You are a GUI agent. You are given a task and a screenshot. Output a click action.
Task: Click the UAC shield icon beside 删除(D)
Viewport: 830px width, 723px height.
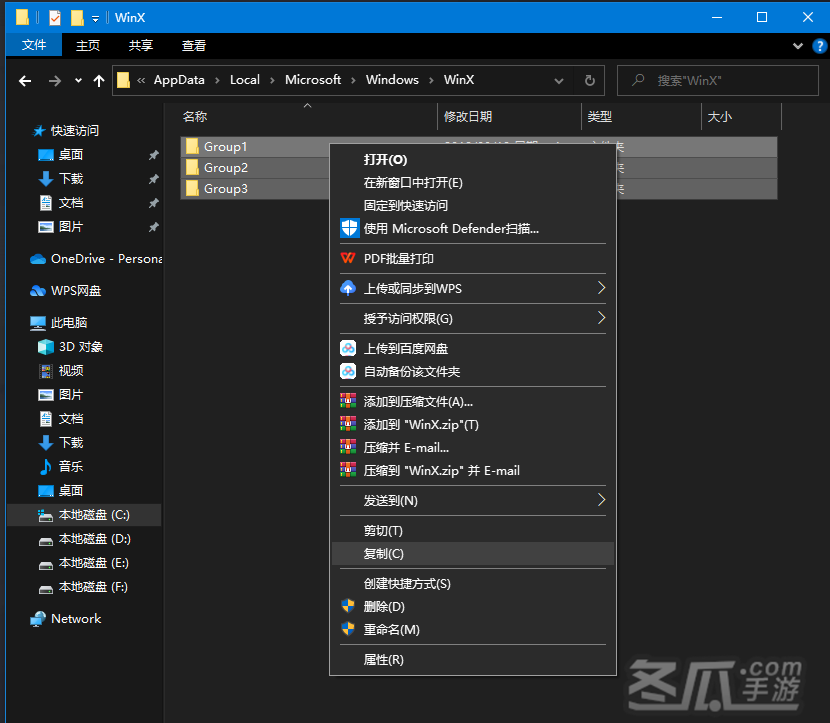[x=348, y=606]
